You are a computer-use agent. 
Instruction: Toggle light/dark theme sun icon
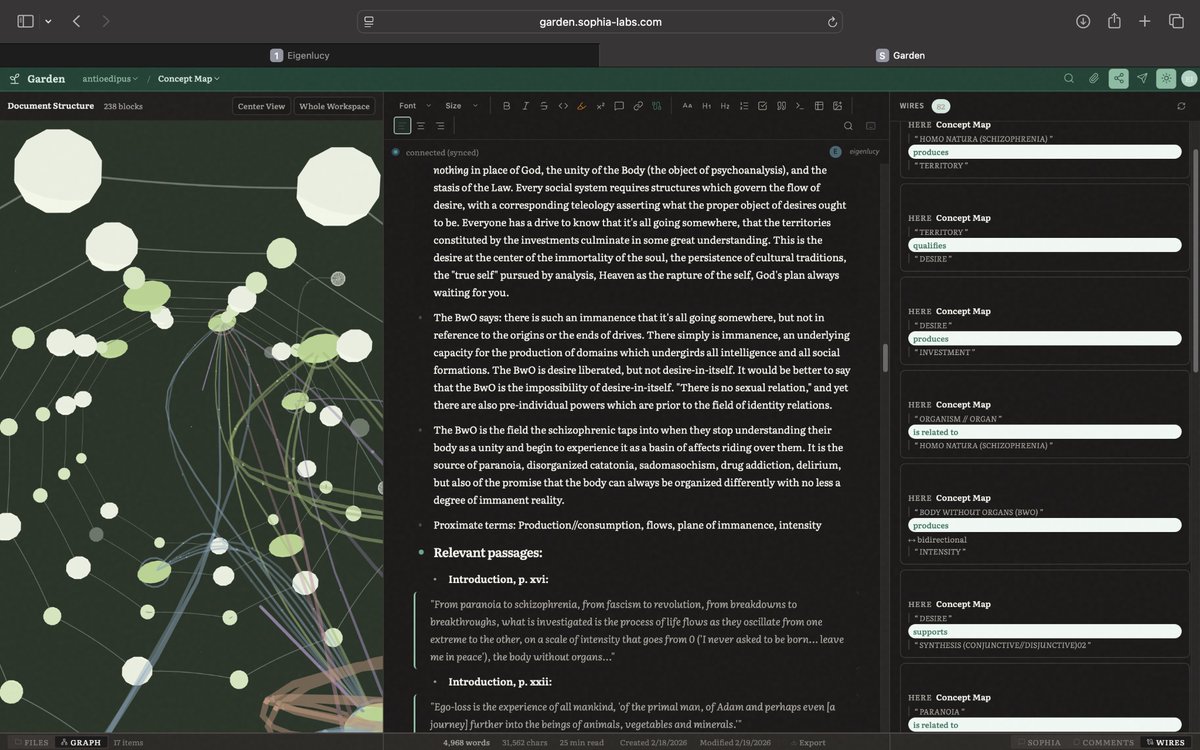1166,78
